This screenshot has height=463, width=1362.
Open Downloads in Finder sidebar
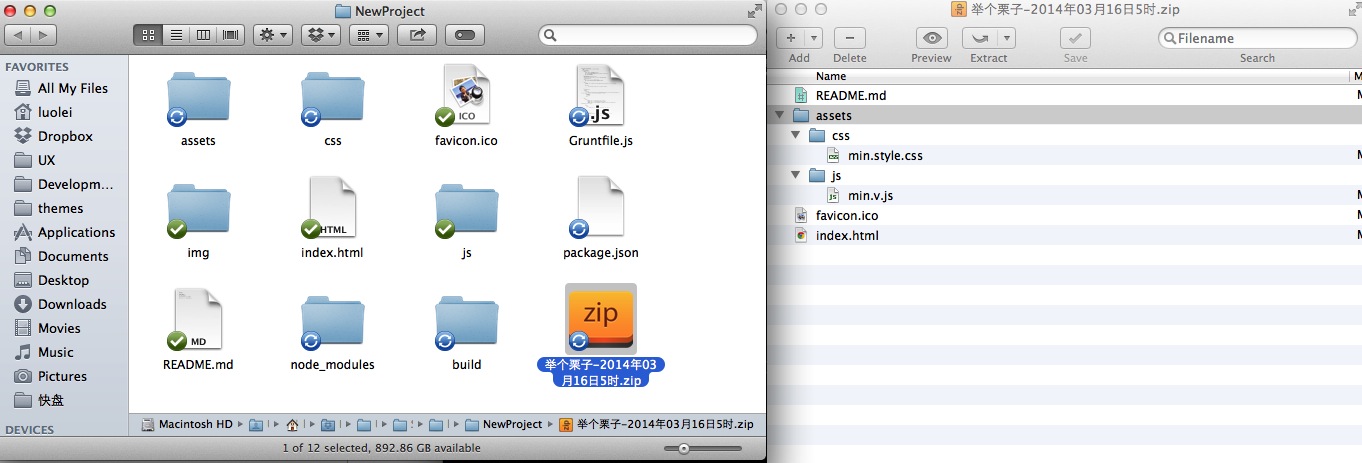72,304
